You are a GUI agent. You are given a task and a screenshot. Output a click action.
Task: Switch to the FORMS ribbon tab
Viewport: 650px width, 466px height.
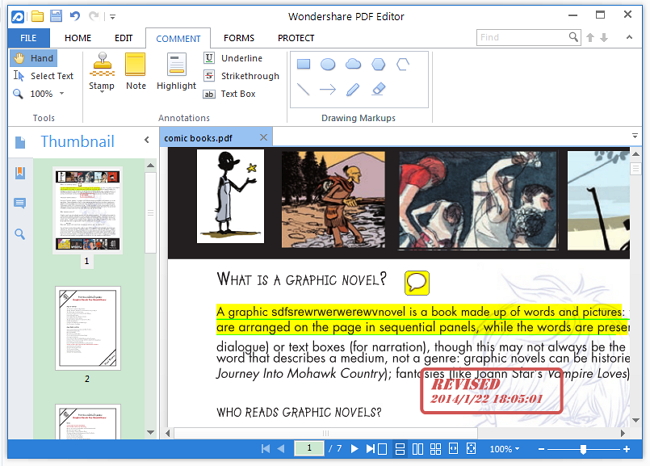tap(238, 38)
